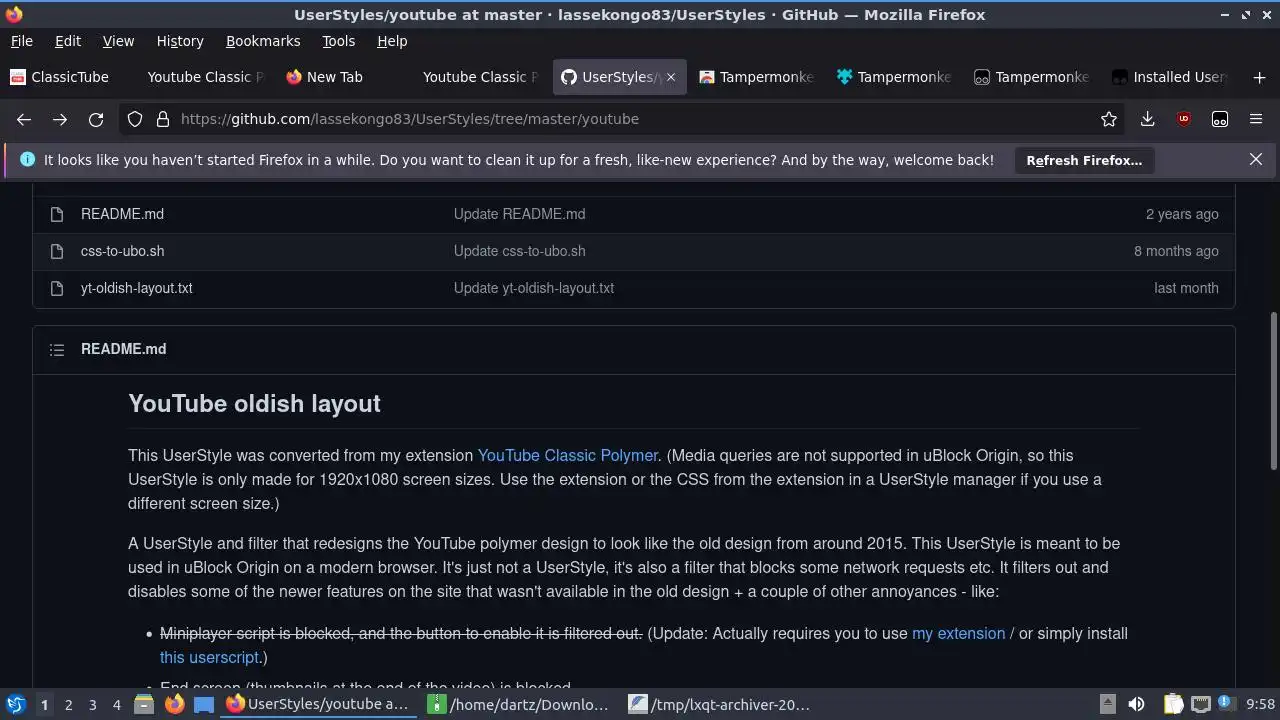This screenshot has width=1280, height=720.
Task: Launch the file manager from taskbar
Action: coord(143,704)
